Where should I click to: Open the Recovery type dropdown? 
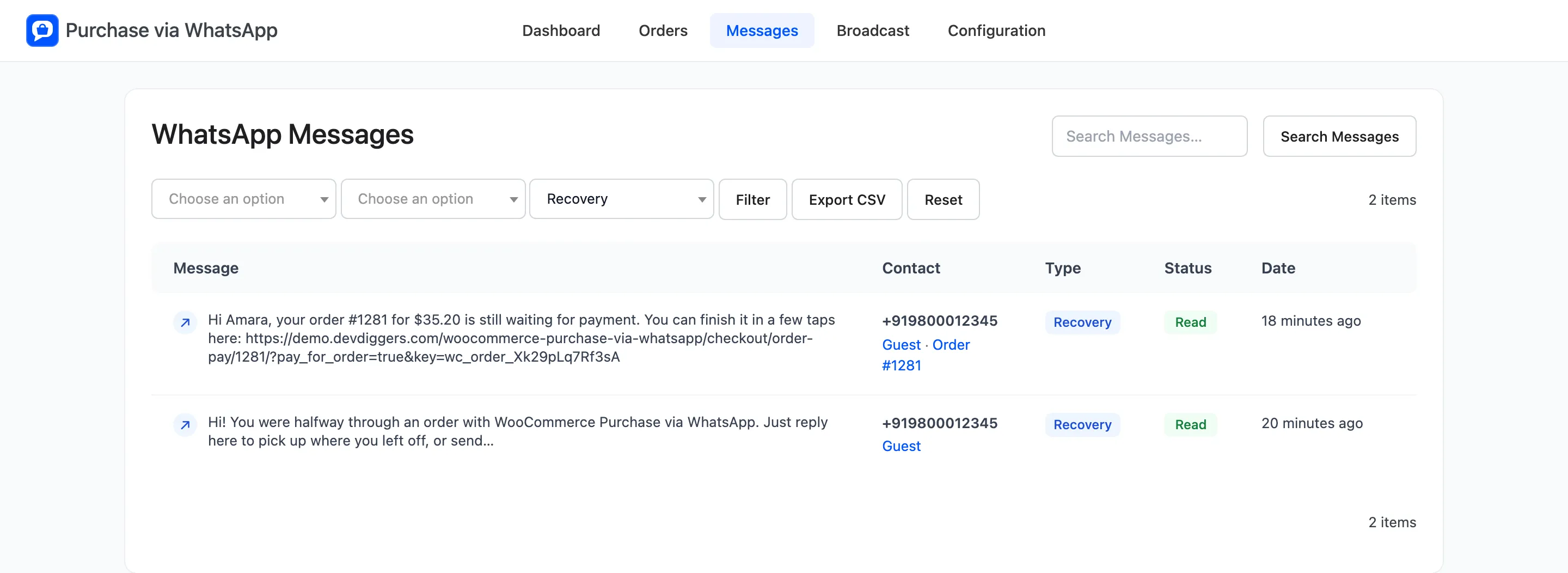tap(621, 199)
